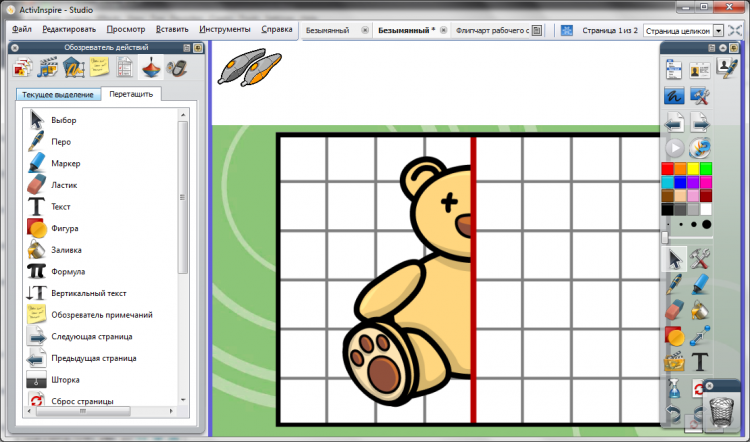The image size is (750, 442).
Task: Pick the red color swatch
Action: coord(667,168)
